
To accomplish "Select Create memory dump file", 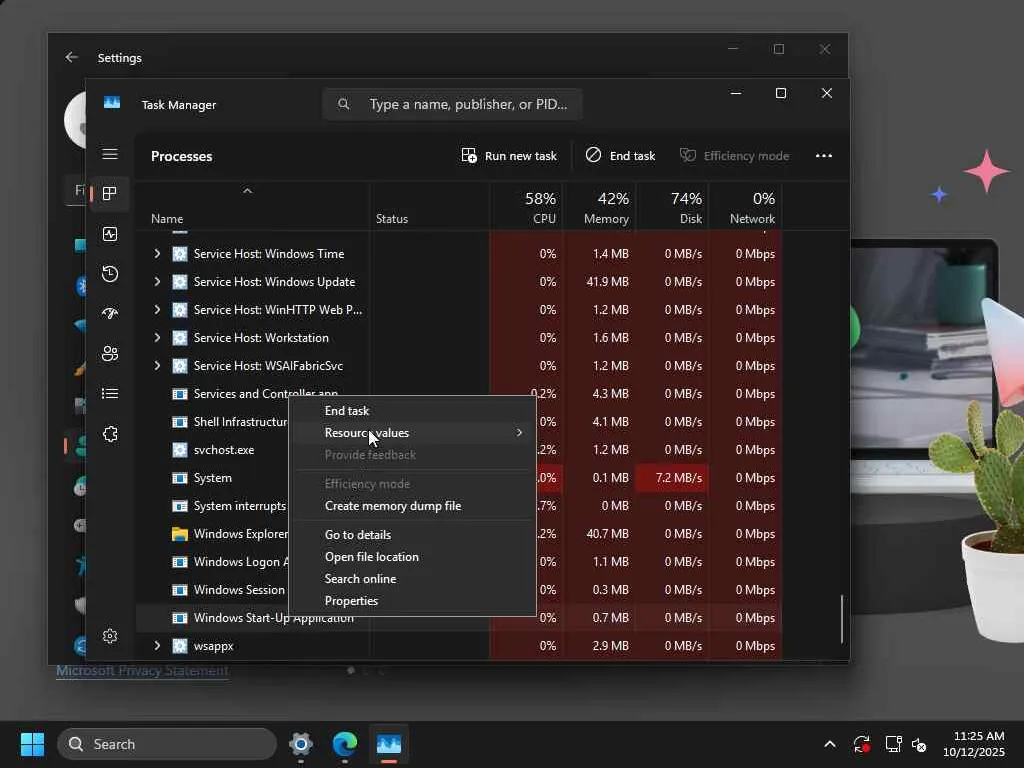I will (412, 505).
